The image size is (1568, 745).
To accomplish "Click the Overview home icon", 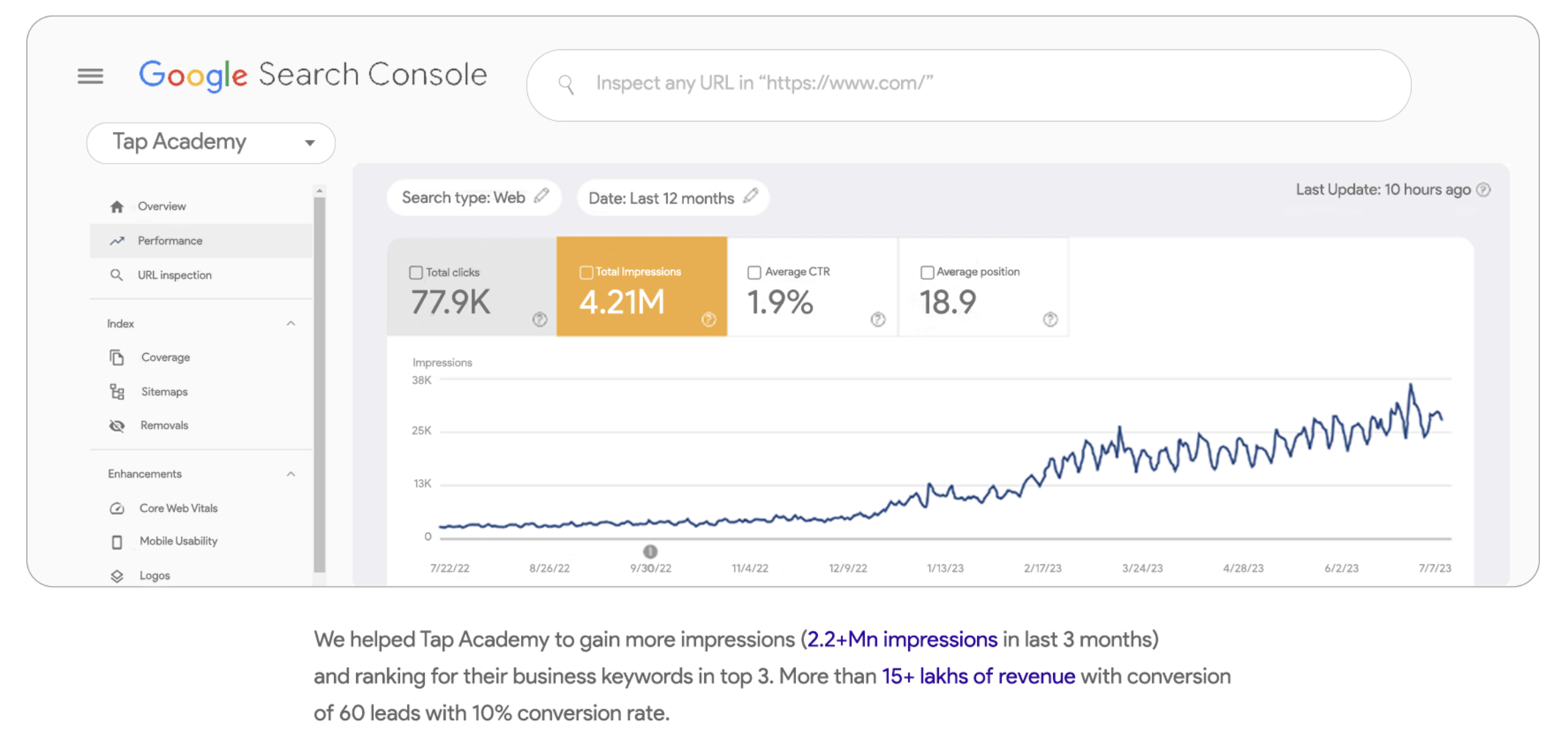I will pyautogui.click(x=117, y=206).
